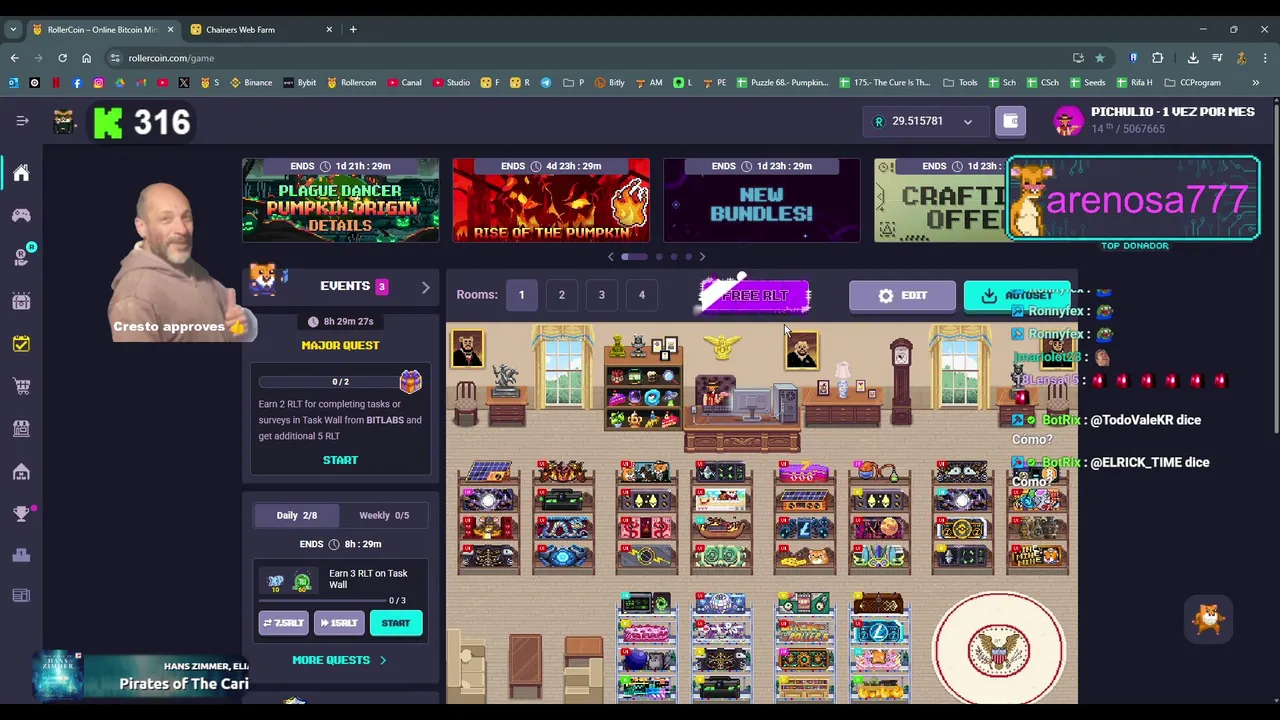Open the News newspaper sidebar icon
Screen dimensions: 1280x720
(21, 596)
